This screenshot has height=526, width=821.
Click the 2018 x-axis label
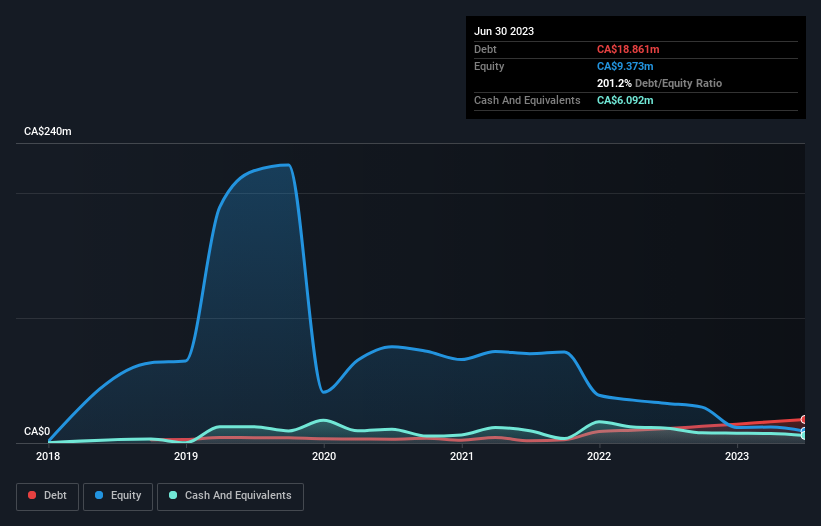48,456
